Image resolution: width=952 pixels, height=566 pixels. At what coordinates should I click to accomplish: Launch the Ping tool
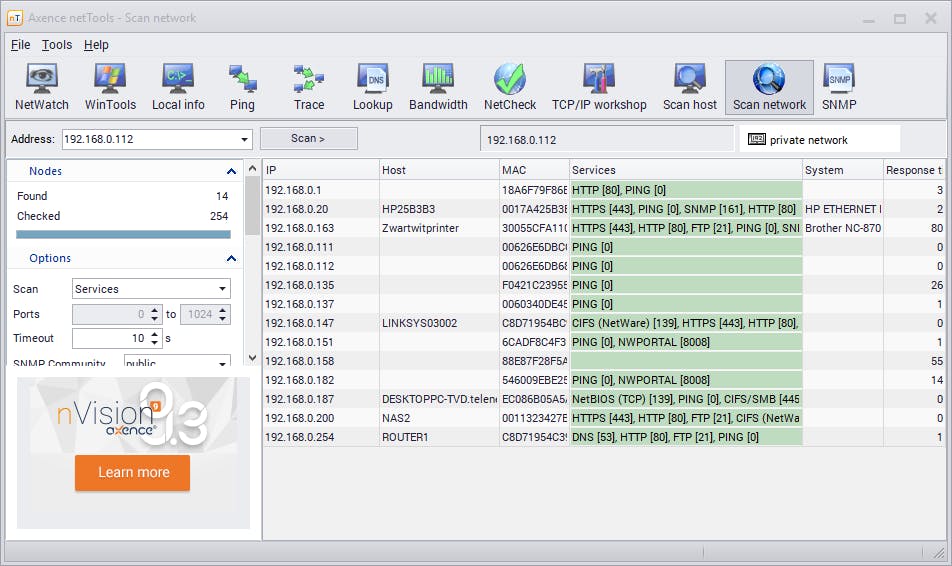click(242, 87)
